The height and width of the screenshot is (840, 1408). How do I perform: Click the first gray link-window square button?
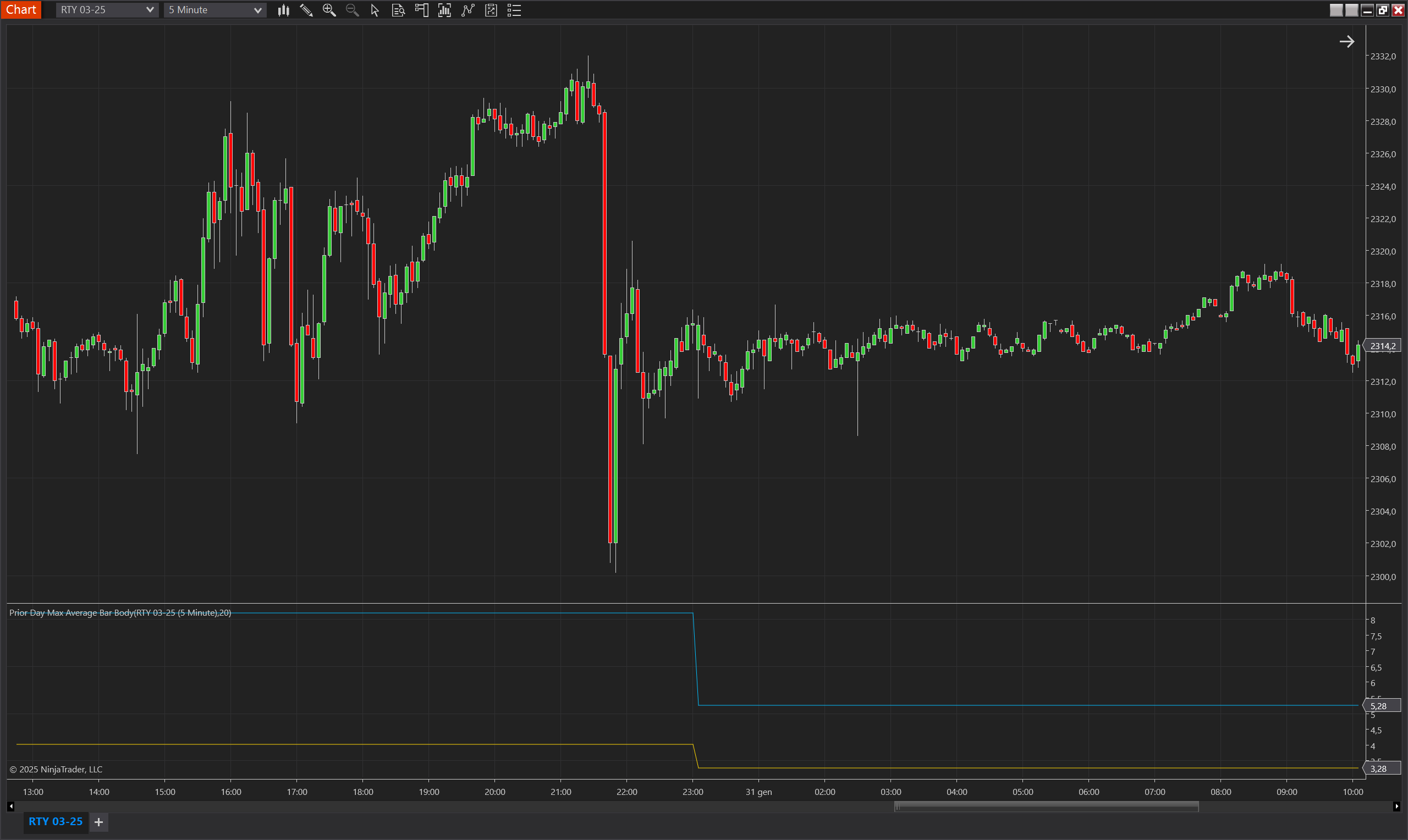coord(1336,10)
